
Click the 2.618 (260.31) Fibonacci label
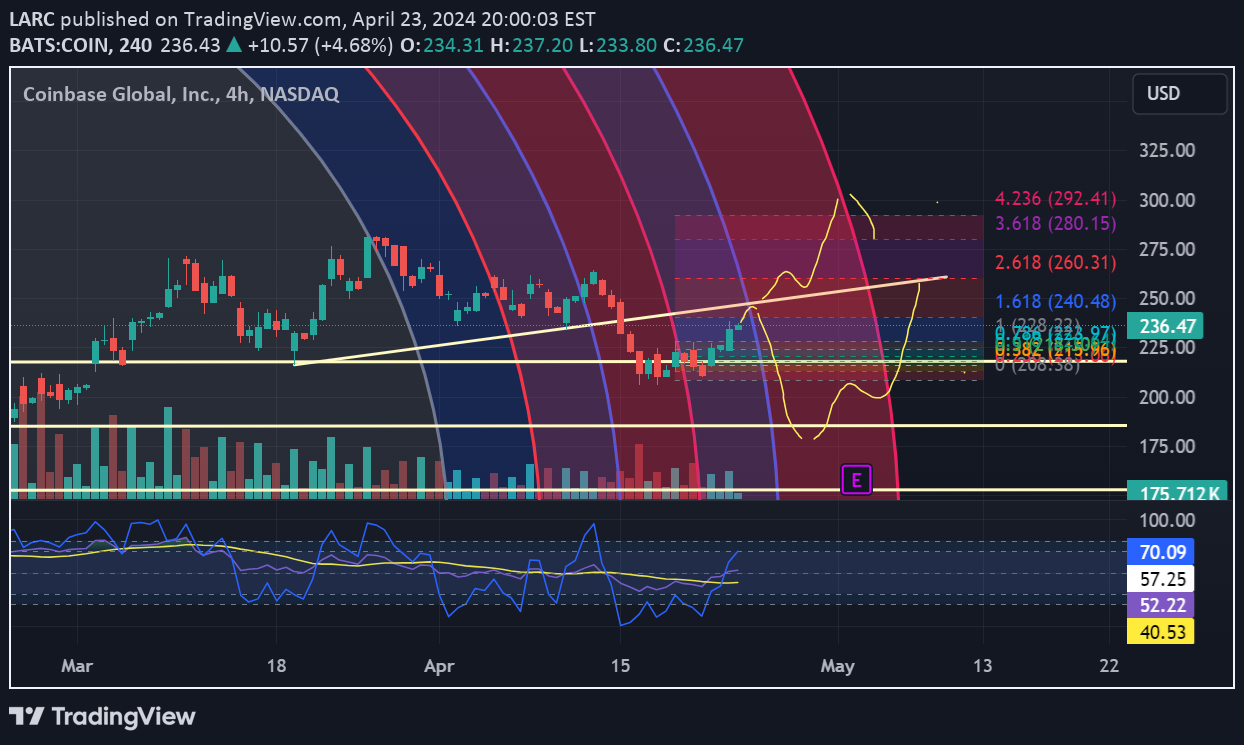(1055, 262)
